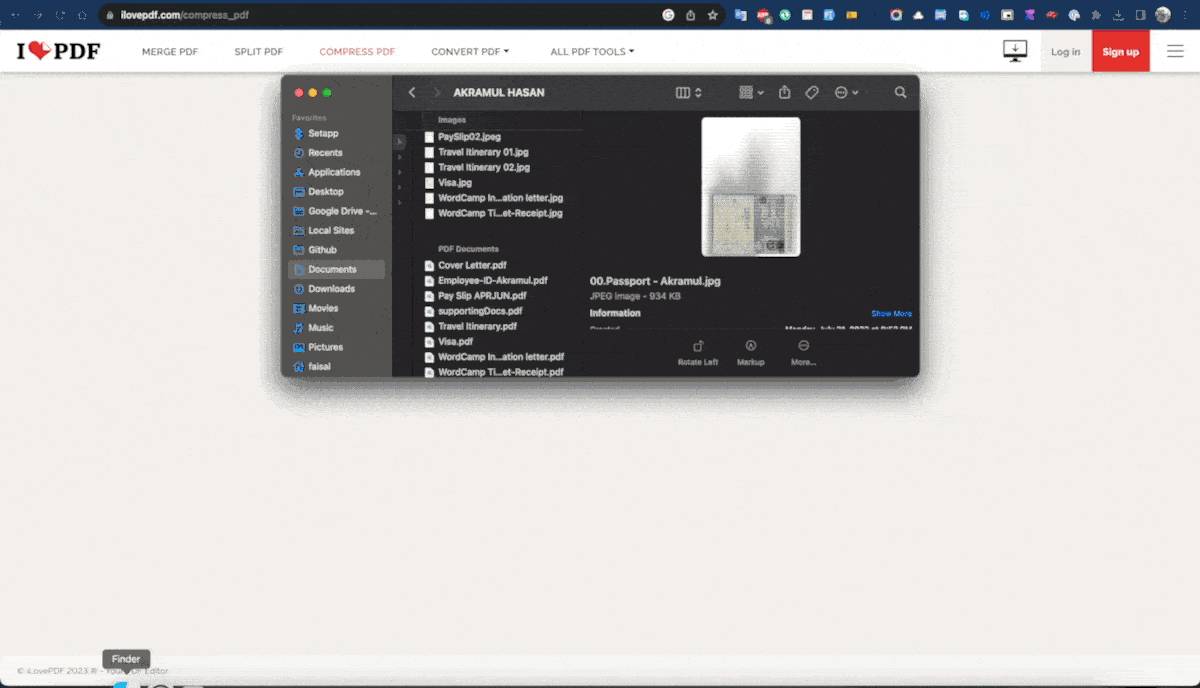Click the Google icon in address bar
1200x688 pixels.
point(669,15)
